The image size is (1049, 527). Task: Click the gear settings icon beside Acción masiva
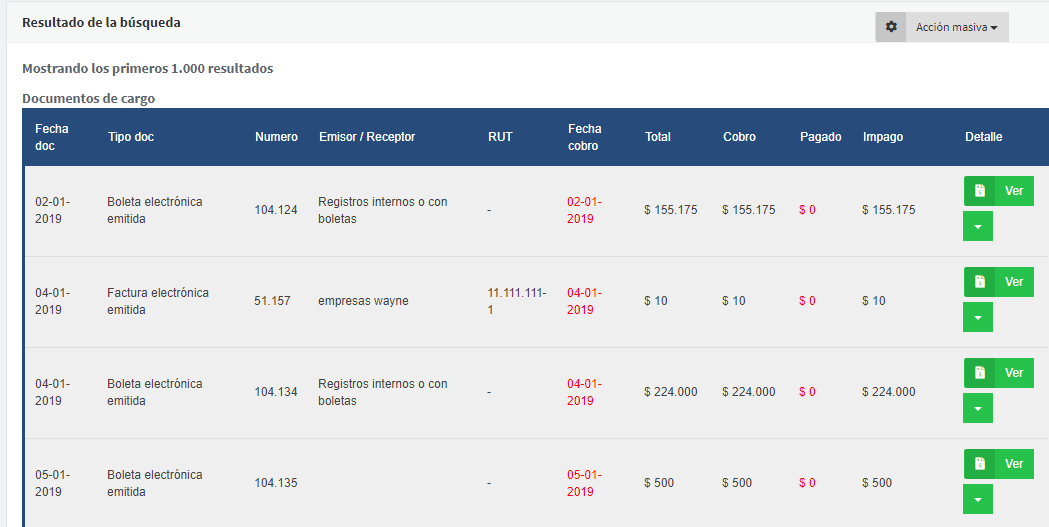(891, 27)
